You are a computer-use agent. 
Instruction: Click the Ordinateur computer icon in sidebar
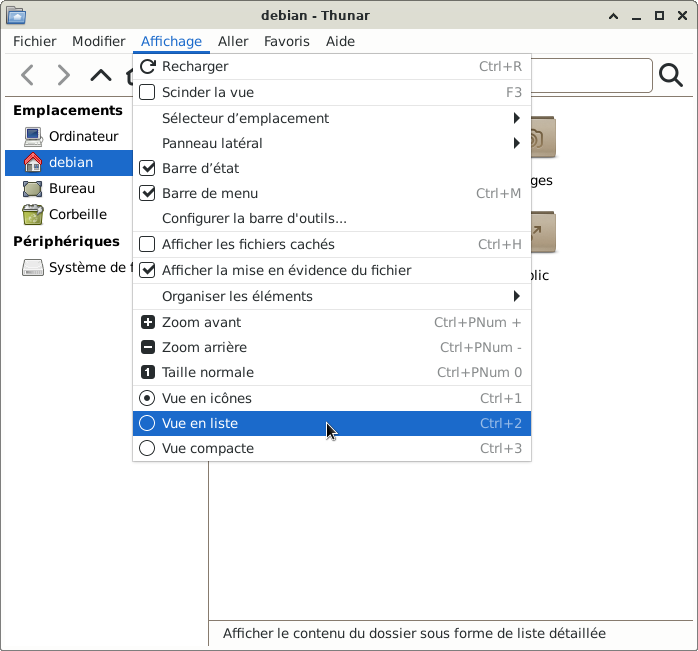click(33, 137)
